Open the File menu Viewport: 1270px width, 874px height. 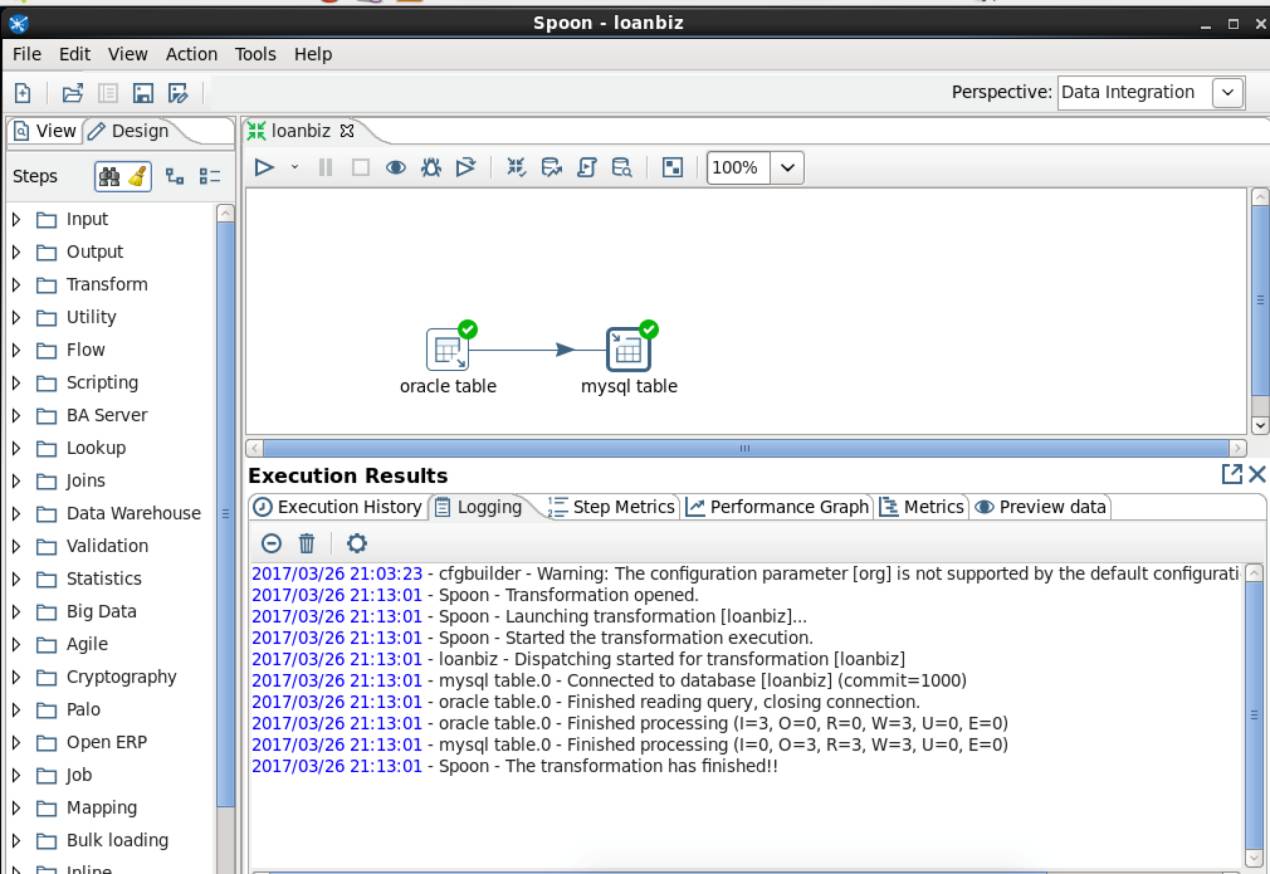[x=29, y=54]
